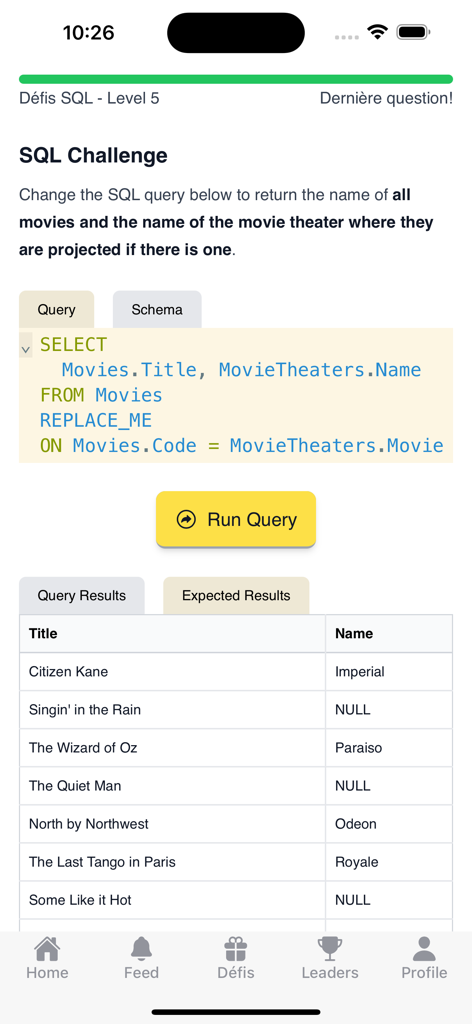Open the Défis gift icon

click(x=236, y=948)
